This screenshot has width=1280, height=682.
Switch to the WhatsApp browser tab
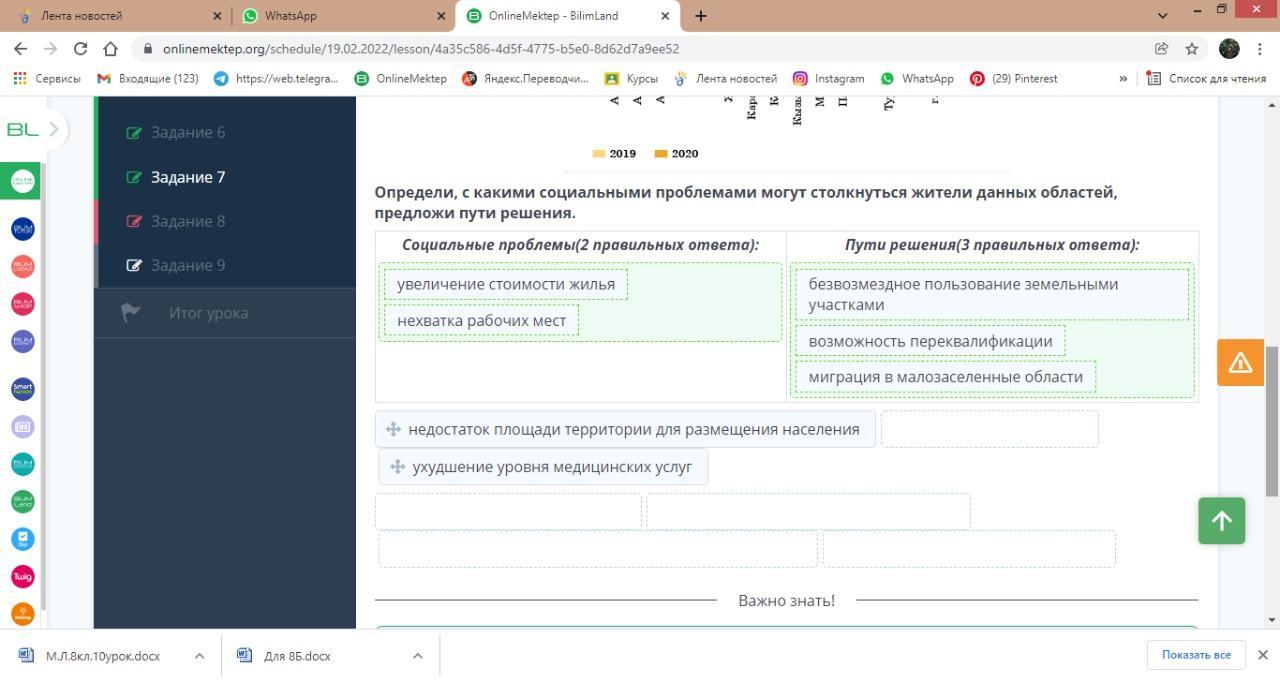click(x=340, y=16)
